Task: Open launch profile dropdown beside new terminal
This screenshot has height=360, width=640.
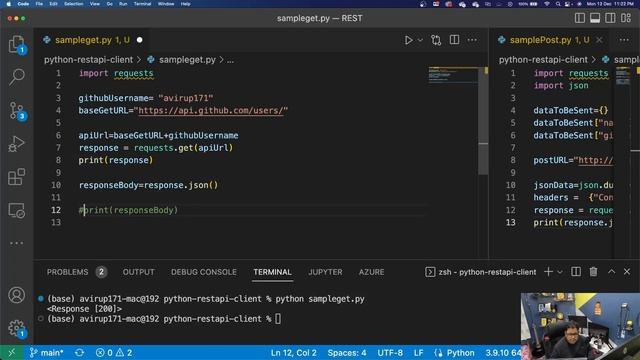Action: [560, 272]
